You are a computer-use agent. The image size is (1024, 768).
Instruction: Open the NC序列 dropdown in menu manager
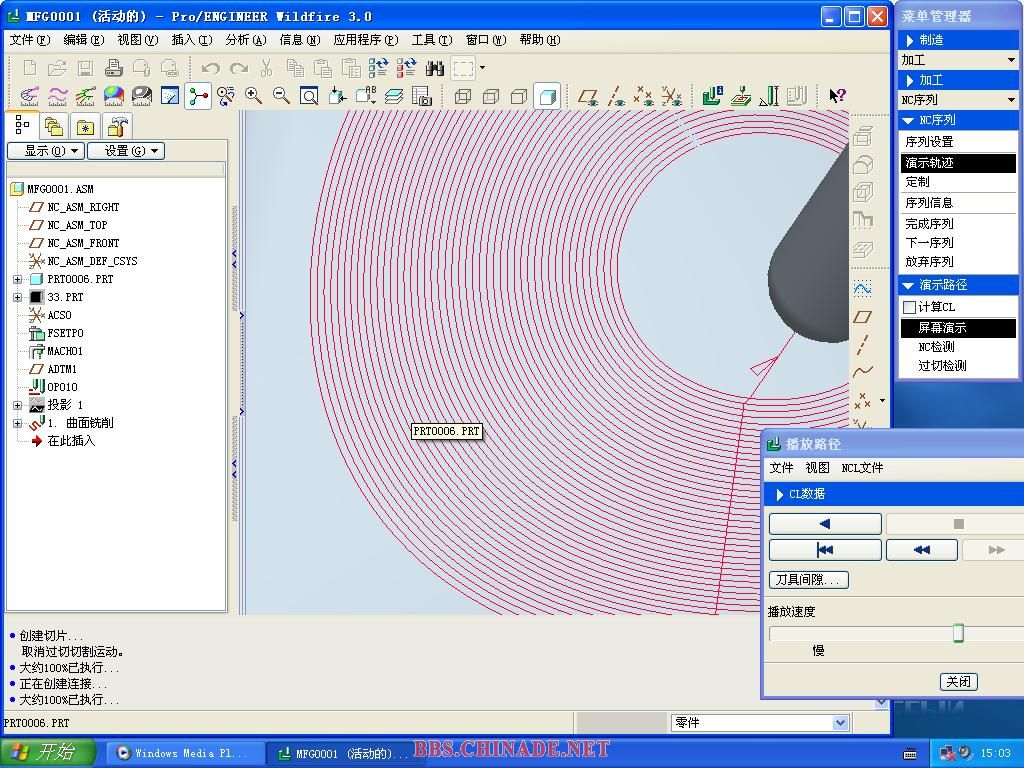(958, 100)
